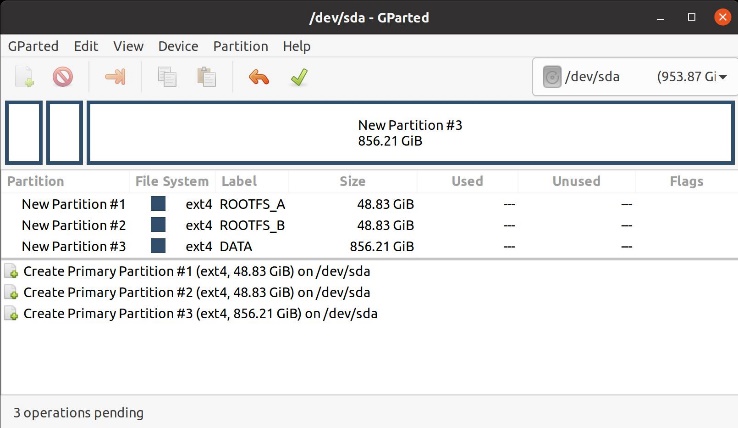Screen dimensions: 738x428
Task: Open the /dev/sda device selector dropdown
Action: (x=634, y=77)
